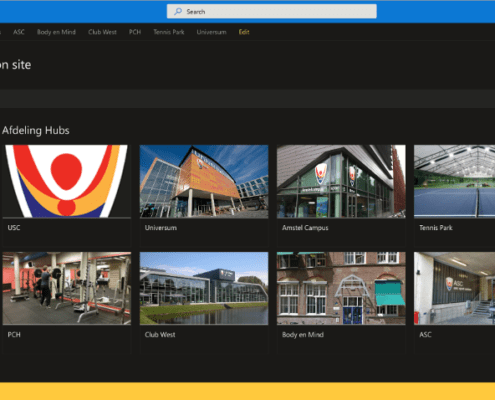This screenshot has height=400, width=495.
Task: Open PCH in navigation bar
Action: pos(135,32)
